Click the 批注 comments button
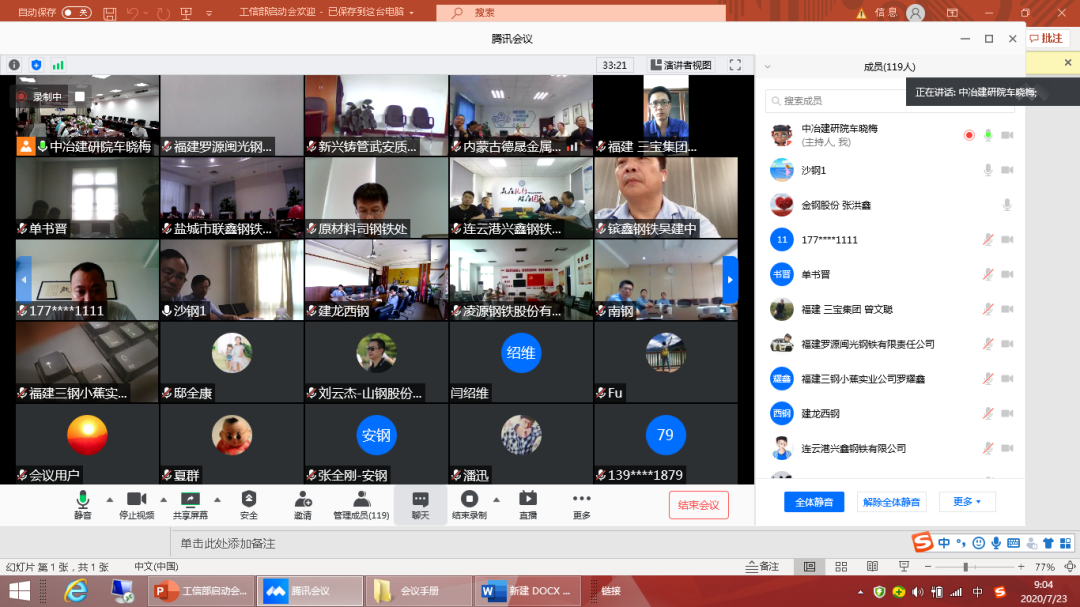Image resolution: width=1080 pixels, height=607 pixels. point(1046,39)
